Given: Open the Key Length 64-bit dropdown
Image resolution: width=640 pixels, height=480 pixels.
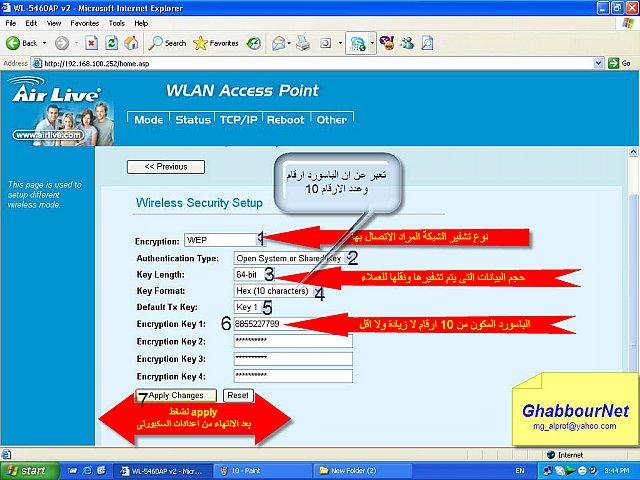Looking at the screenshot, I should point(252,275).
